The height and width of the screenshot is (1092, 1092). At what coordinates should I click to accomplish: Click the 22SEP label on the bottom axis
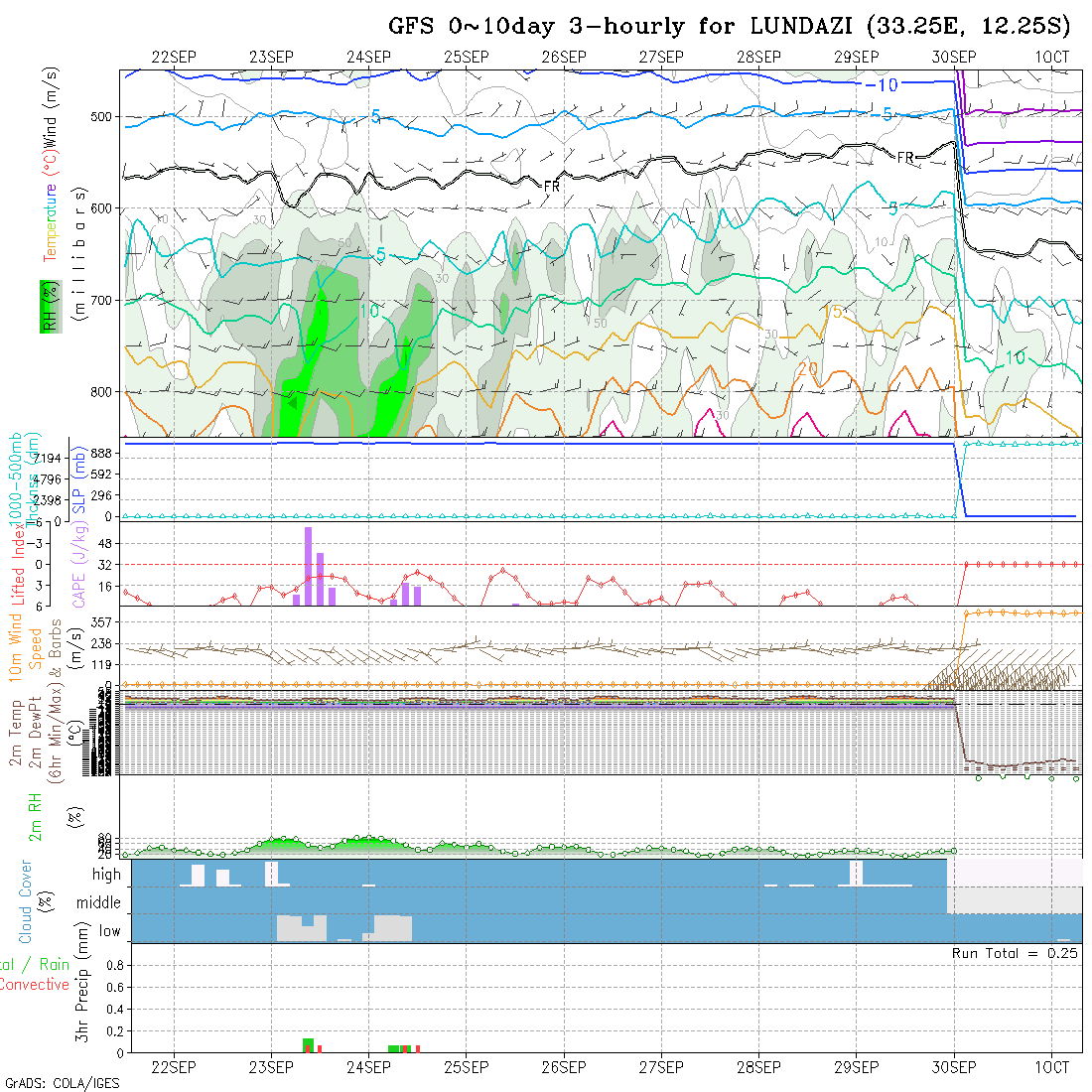pyautogui.click(x=174, y=1067)
